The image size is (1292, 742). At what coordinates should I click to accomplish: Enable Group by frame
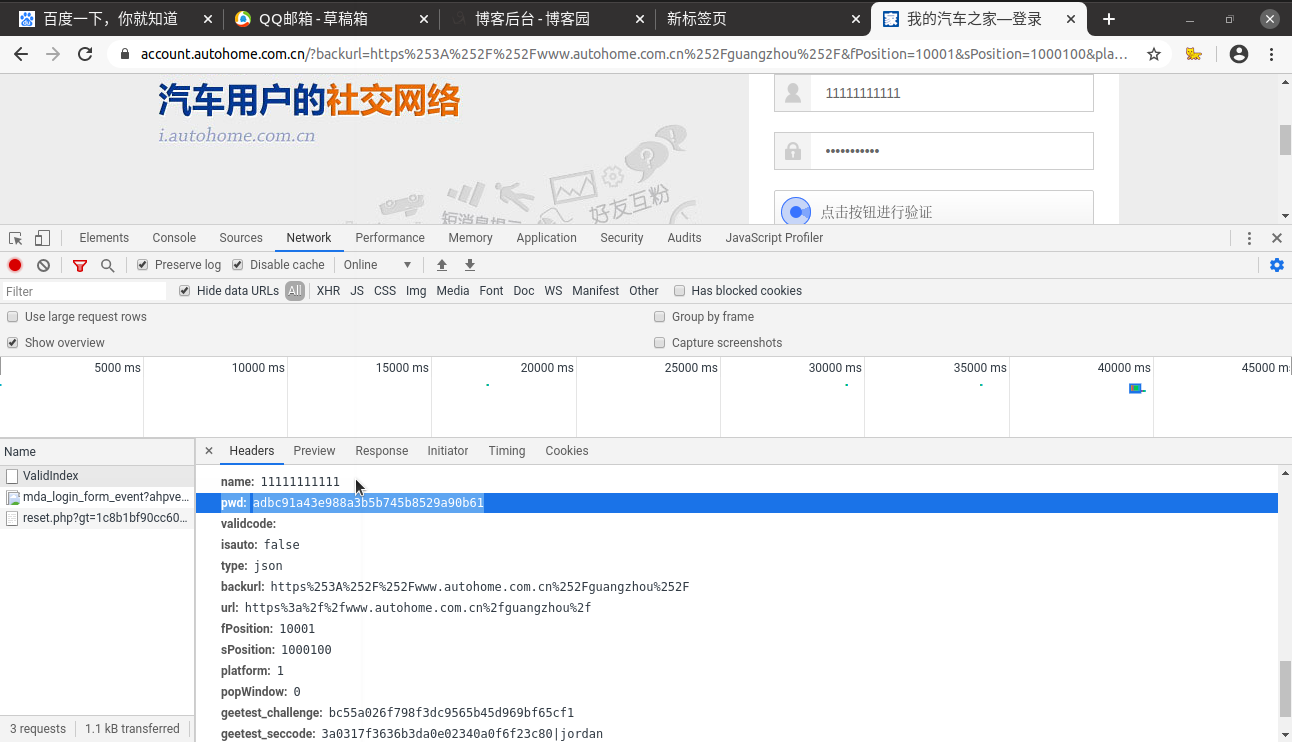(660, 317)
